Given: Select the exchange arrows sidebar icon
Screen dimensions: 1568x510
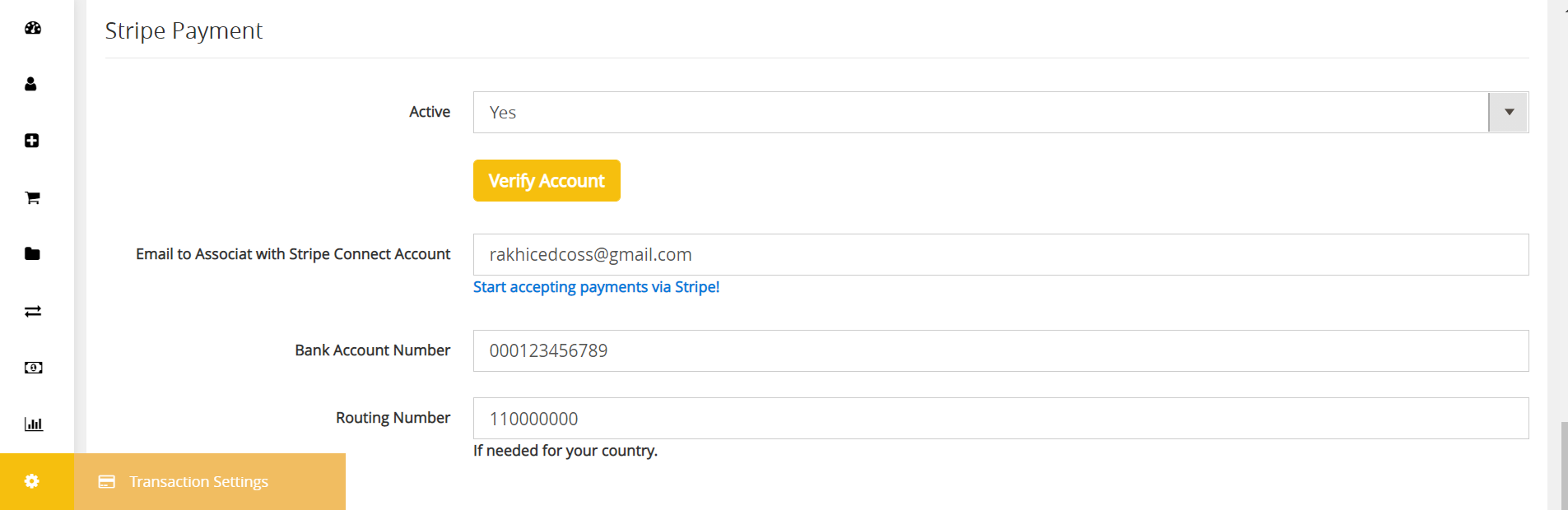Looking at the screenshot, I should point(33,311).
